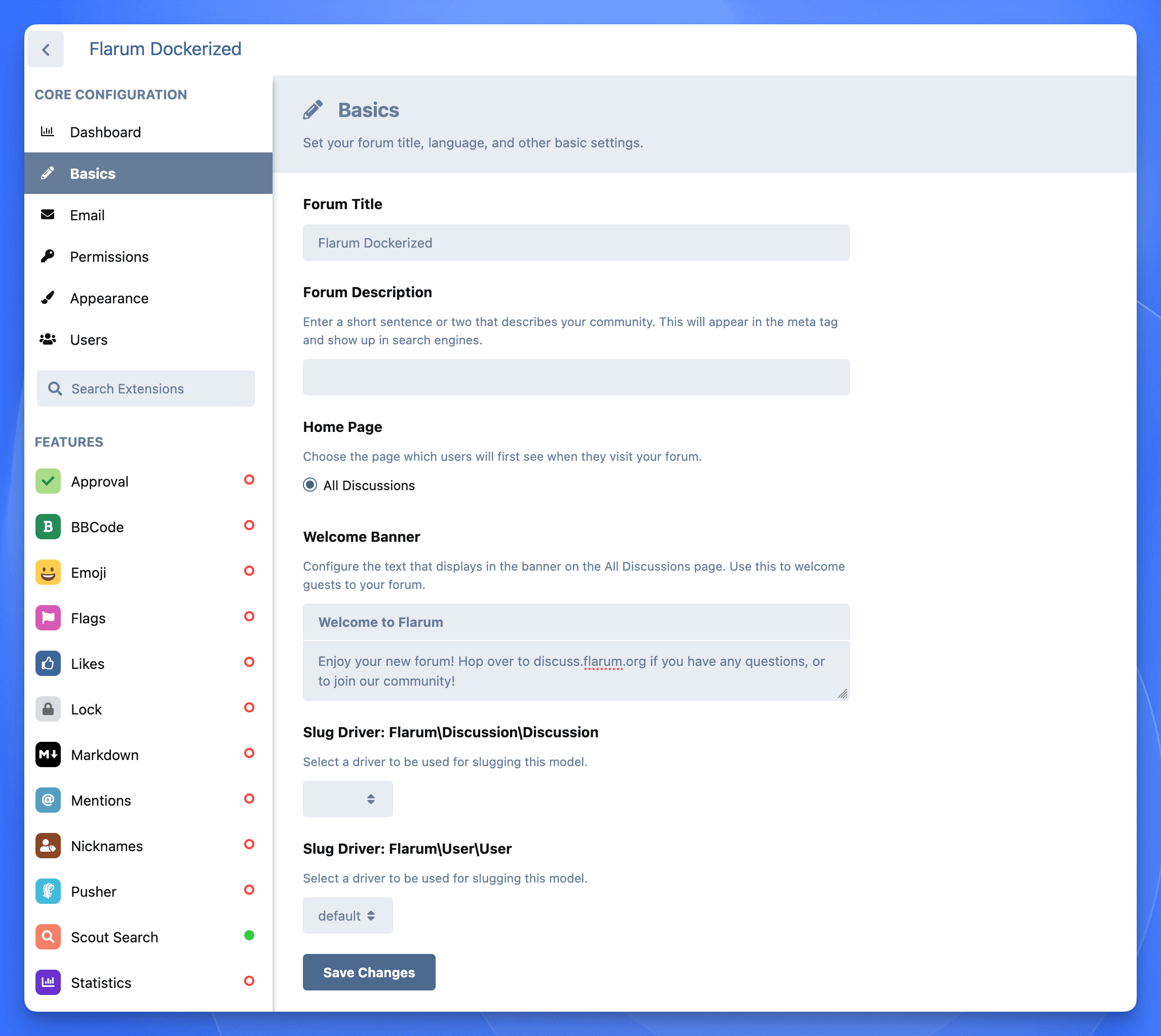Click the green status dot beside Scout Search

[x=249, y=935]
